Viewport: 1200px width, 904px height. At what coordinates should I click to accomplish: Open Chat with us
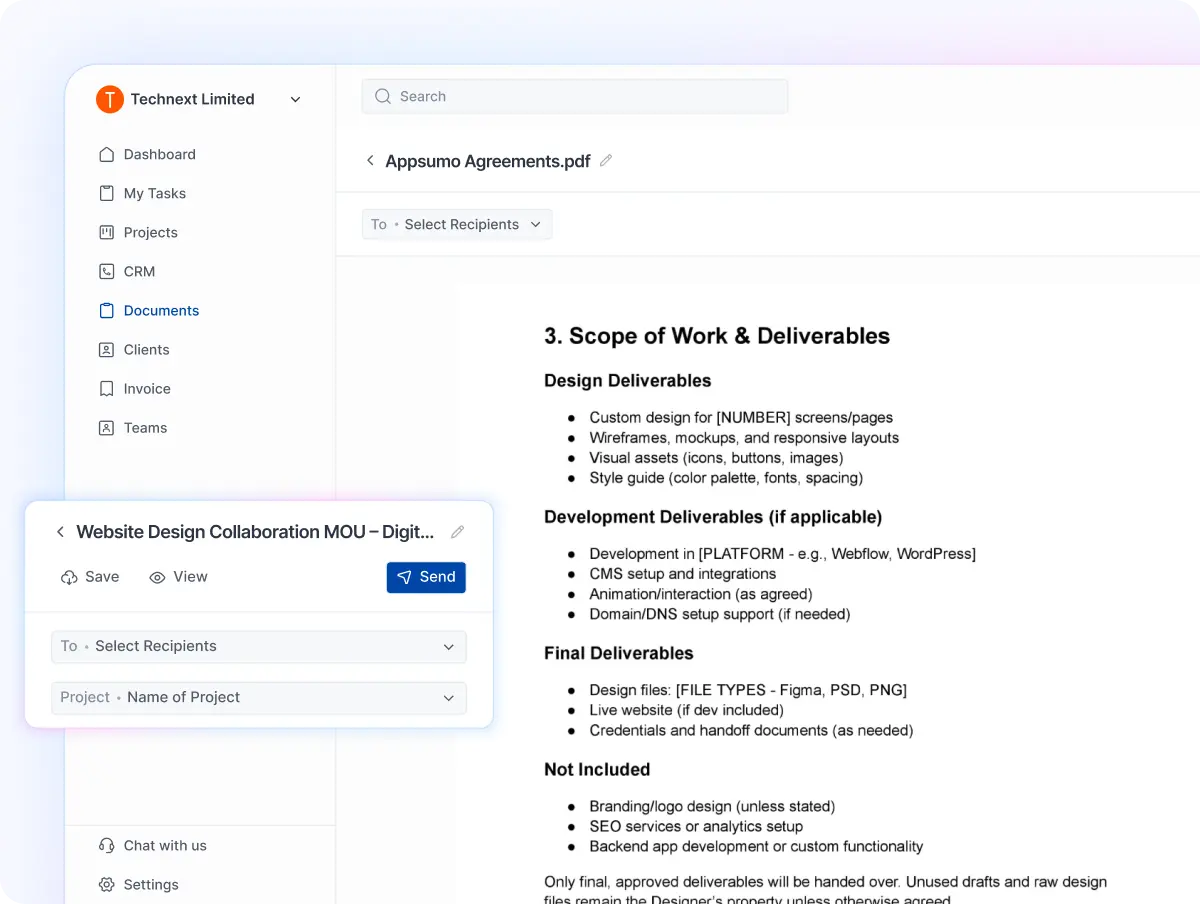tap(165, 845)
